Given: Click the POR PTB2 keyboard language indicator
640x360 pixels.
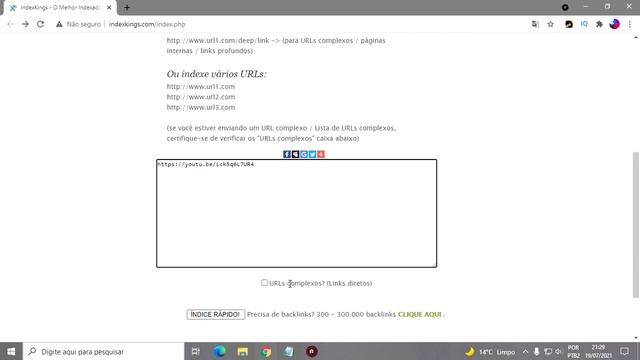Looking at the screenshot, I should coord(573,351).
